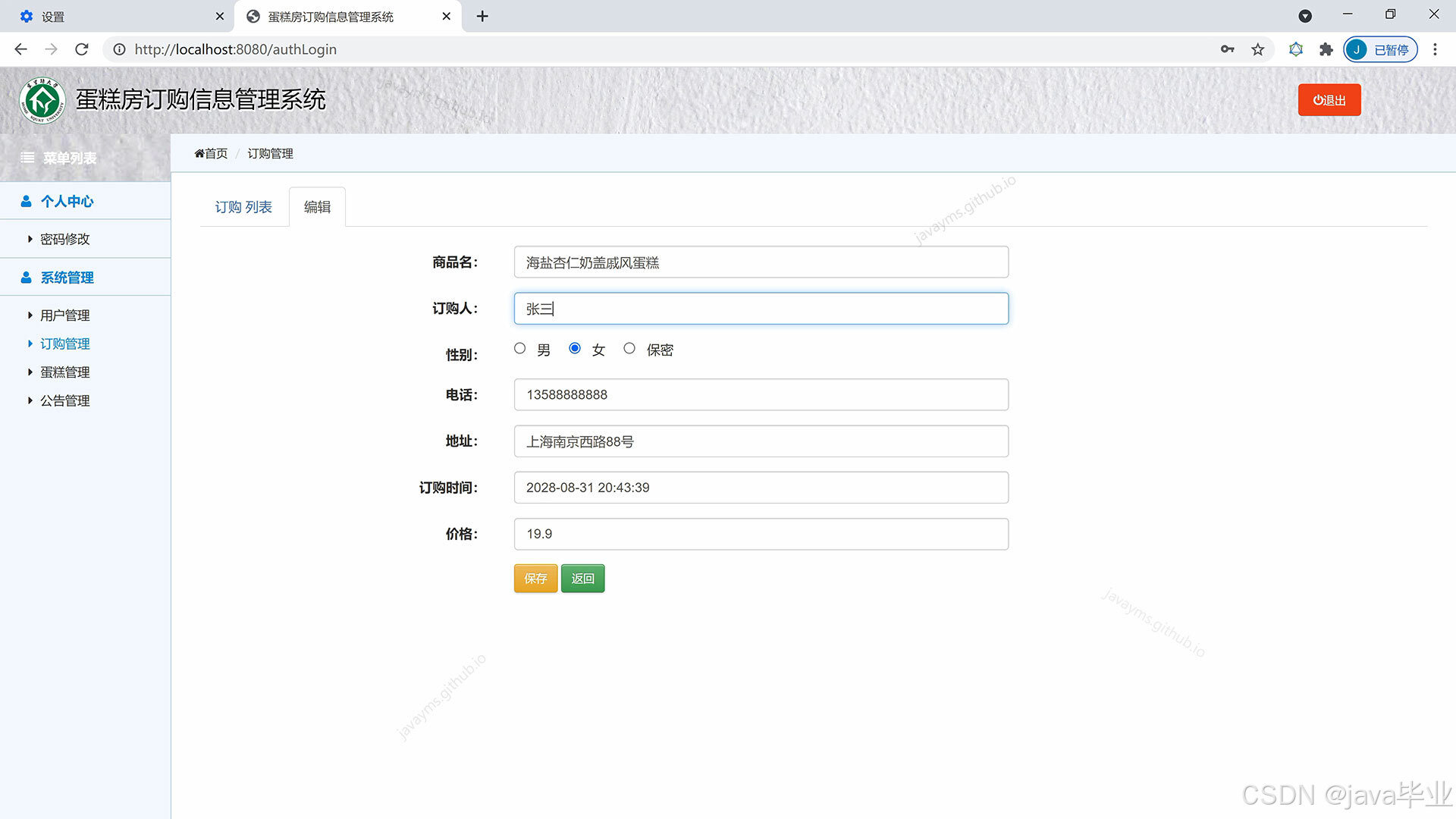Click the 保存 save button
The image size is (1456, 819).
click(x=535, y=579)
